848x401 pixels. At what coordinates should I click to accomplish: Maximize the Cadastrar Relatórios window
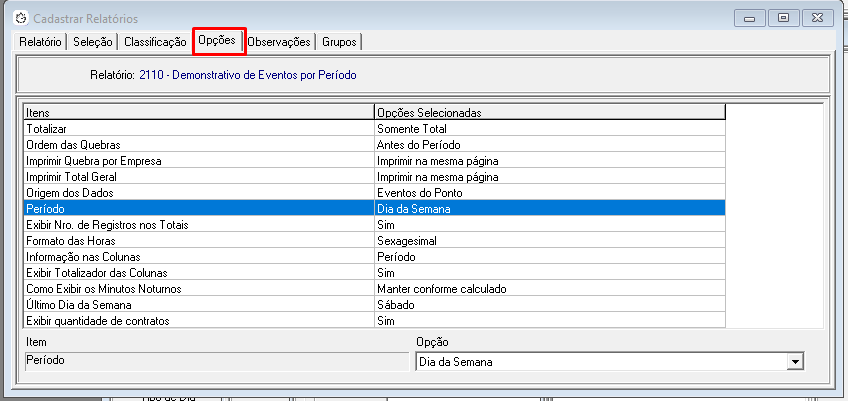[x=784, y=18]
